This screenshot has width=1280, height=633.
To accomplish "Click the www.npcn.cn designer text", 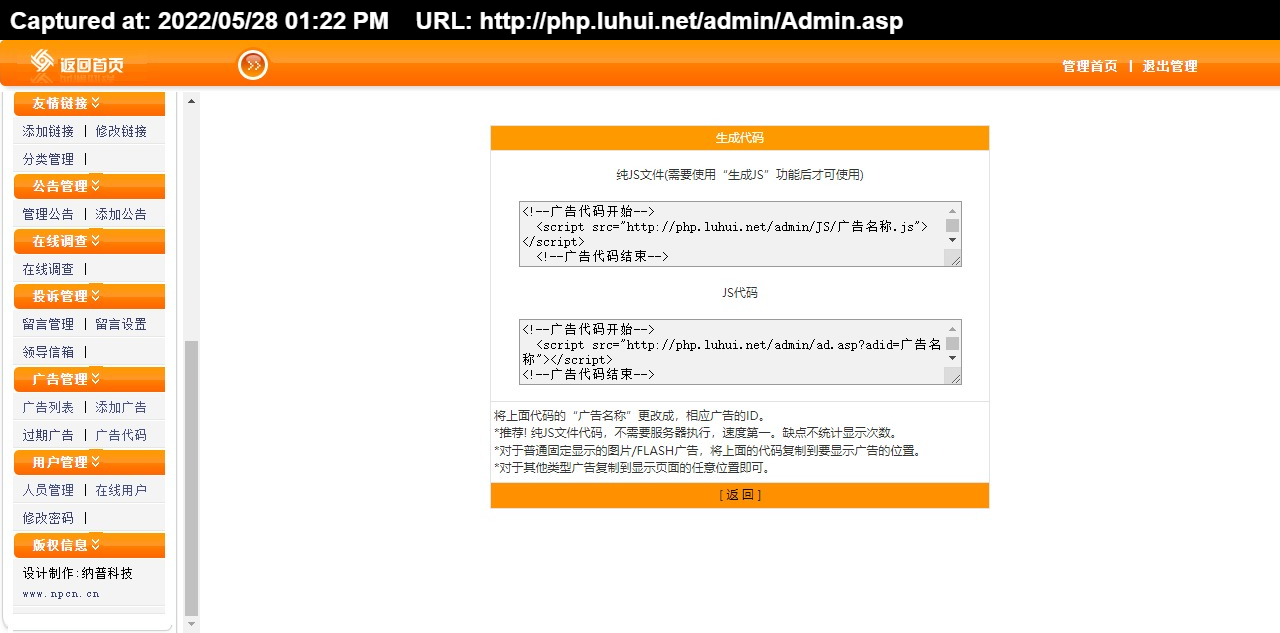I will tap(61, 594).
